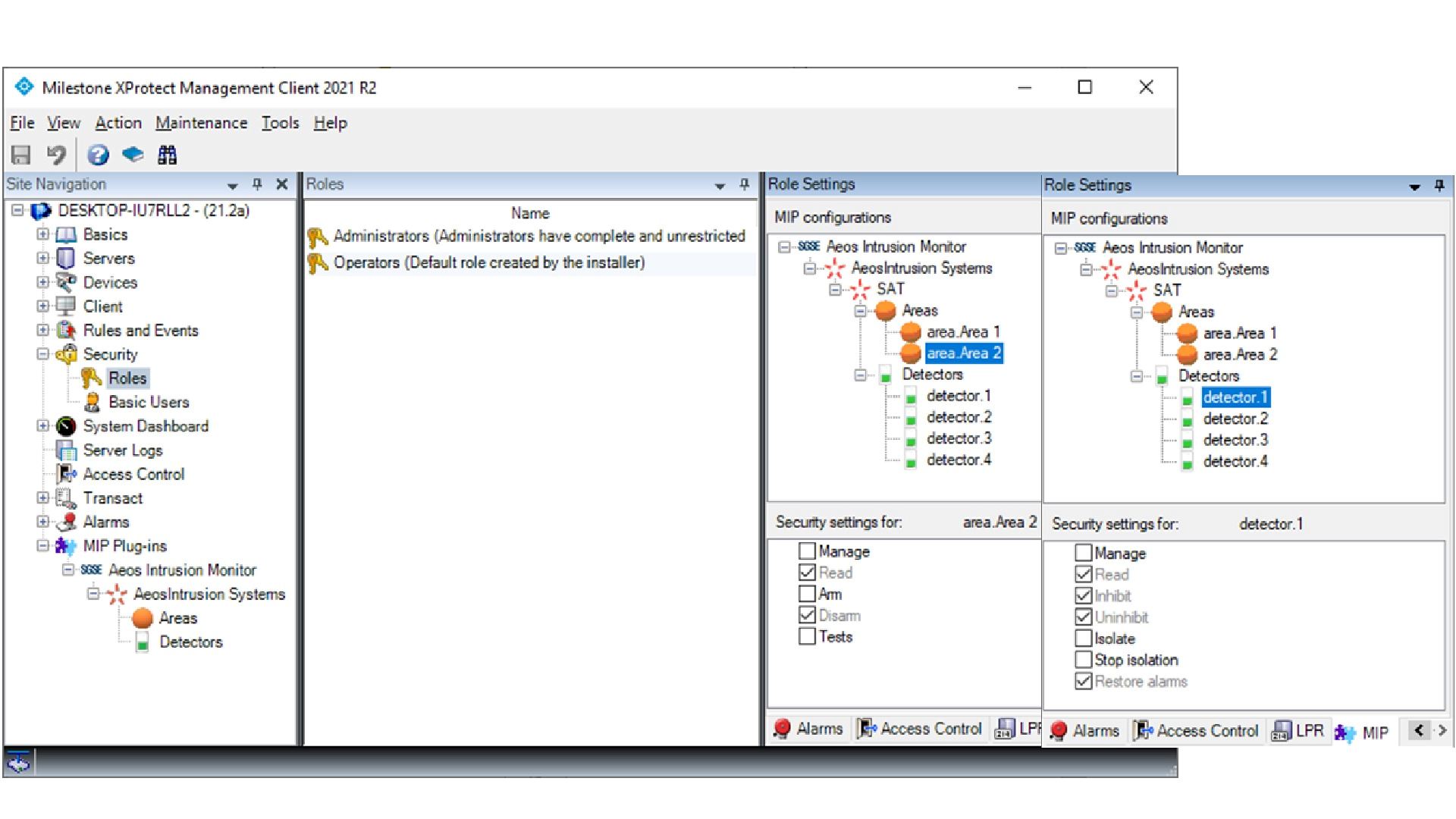The image size is (1456, 819).
Task: Click the MIP Plug-ins puzzle icon
Action: point(67,546)
